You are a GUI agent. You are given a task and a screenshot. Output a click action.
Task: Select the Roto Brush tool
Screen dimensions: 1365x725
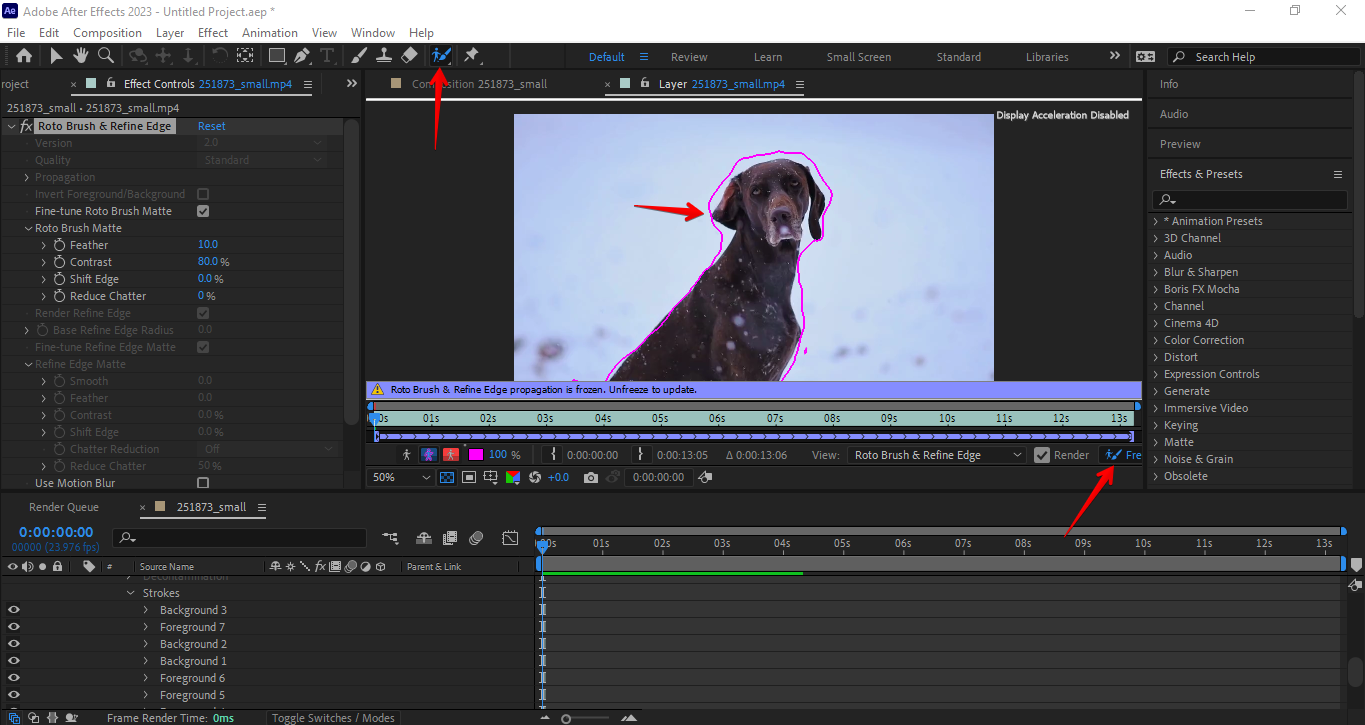click(x=441, y=56)
